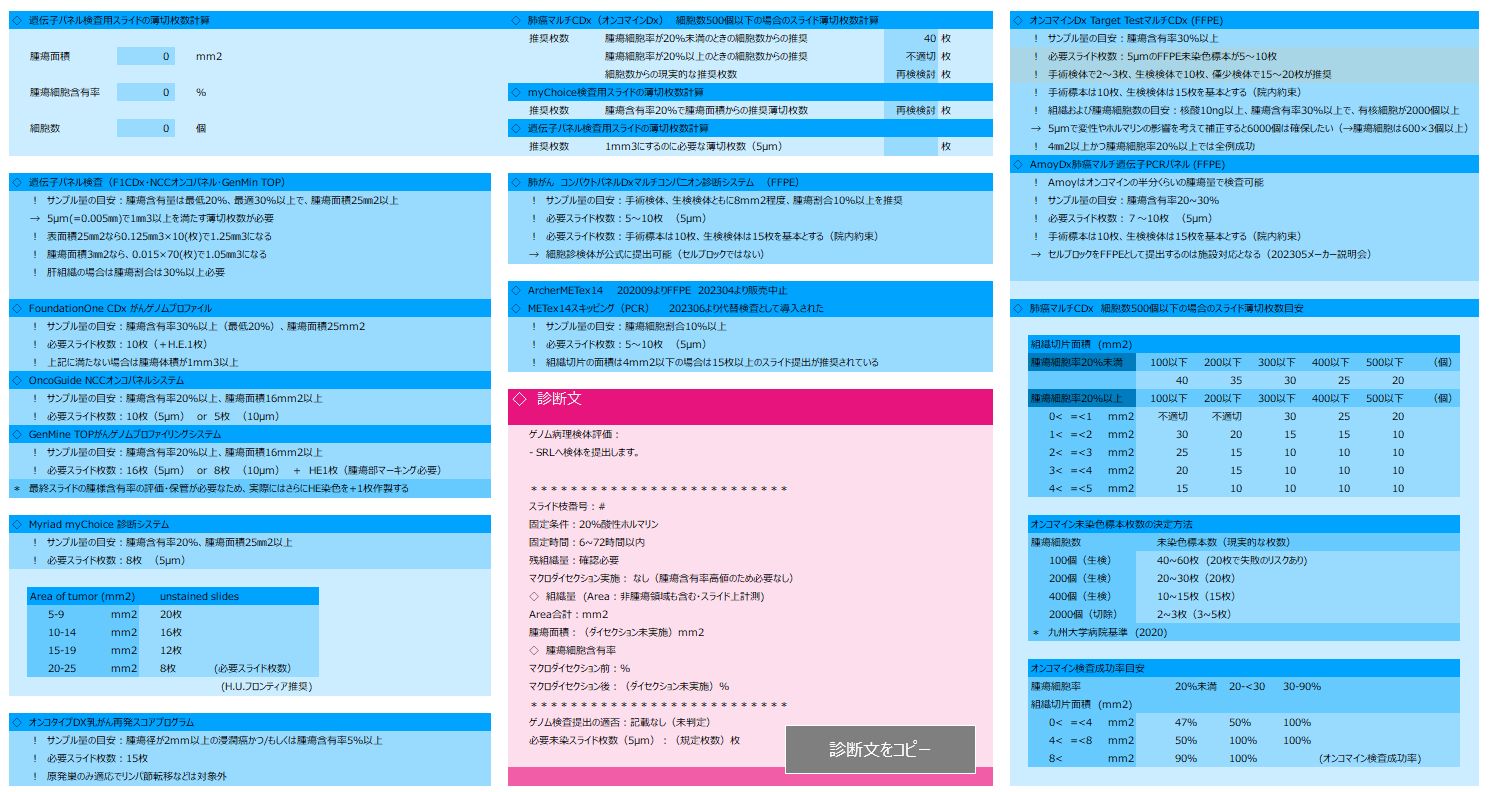Image resolution: width=1496 pixels, height=792 pixels.
Task: Click the 九州大学病院基準 (2020) note
Action: pos(1106,632)
